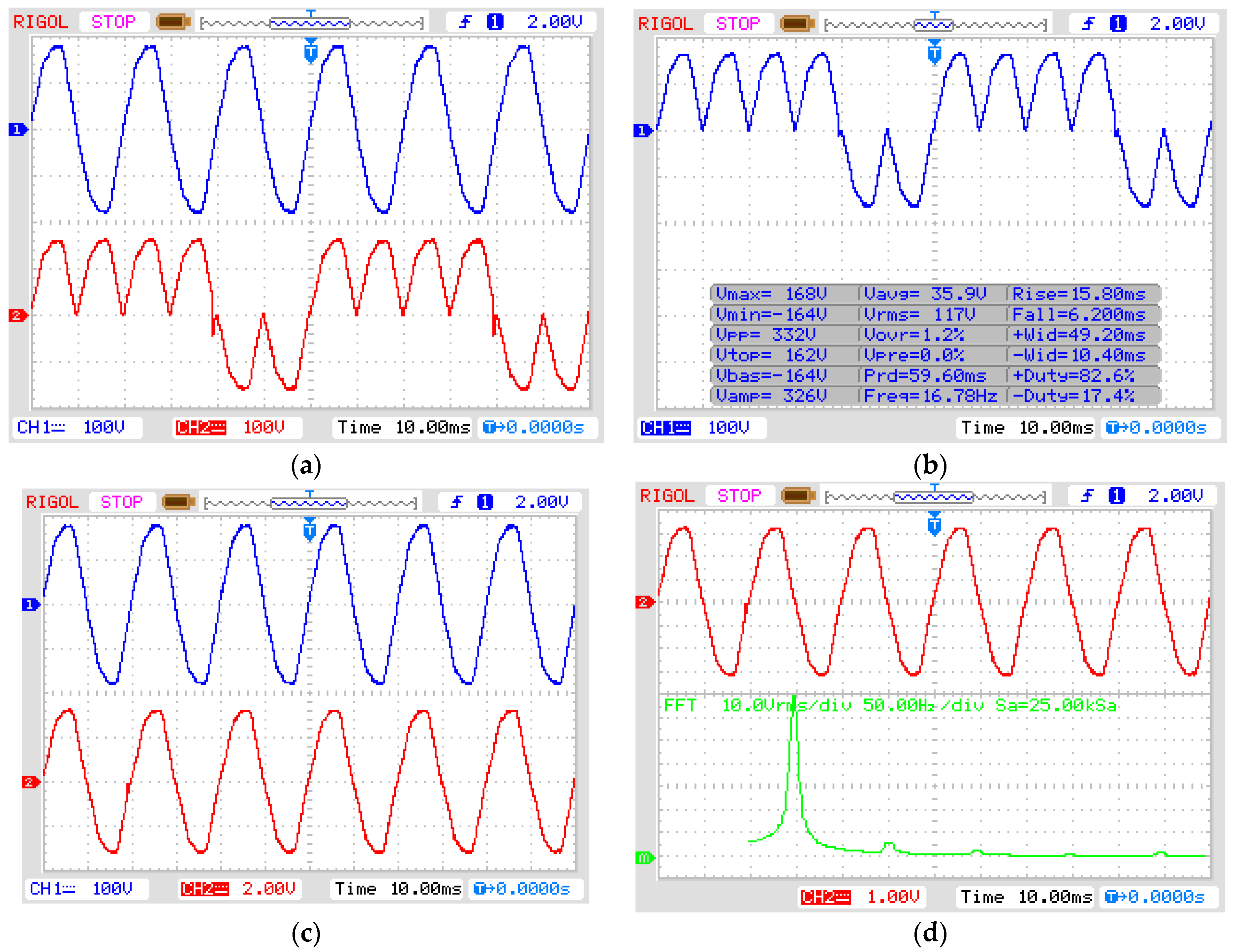
Task: Click red channel 2 ground marker in panel (a)
Action: point(17,315)
